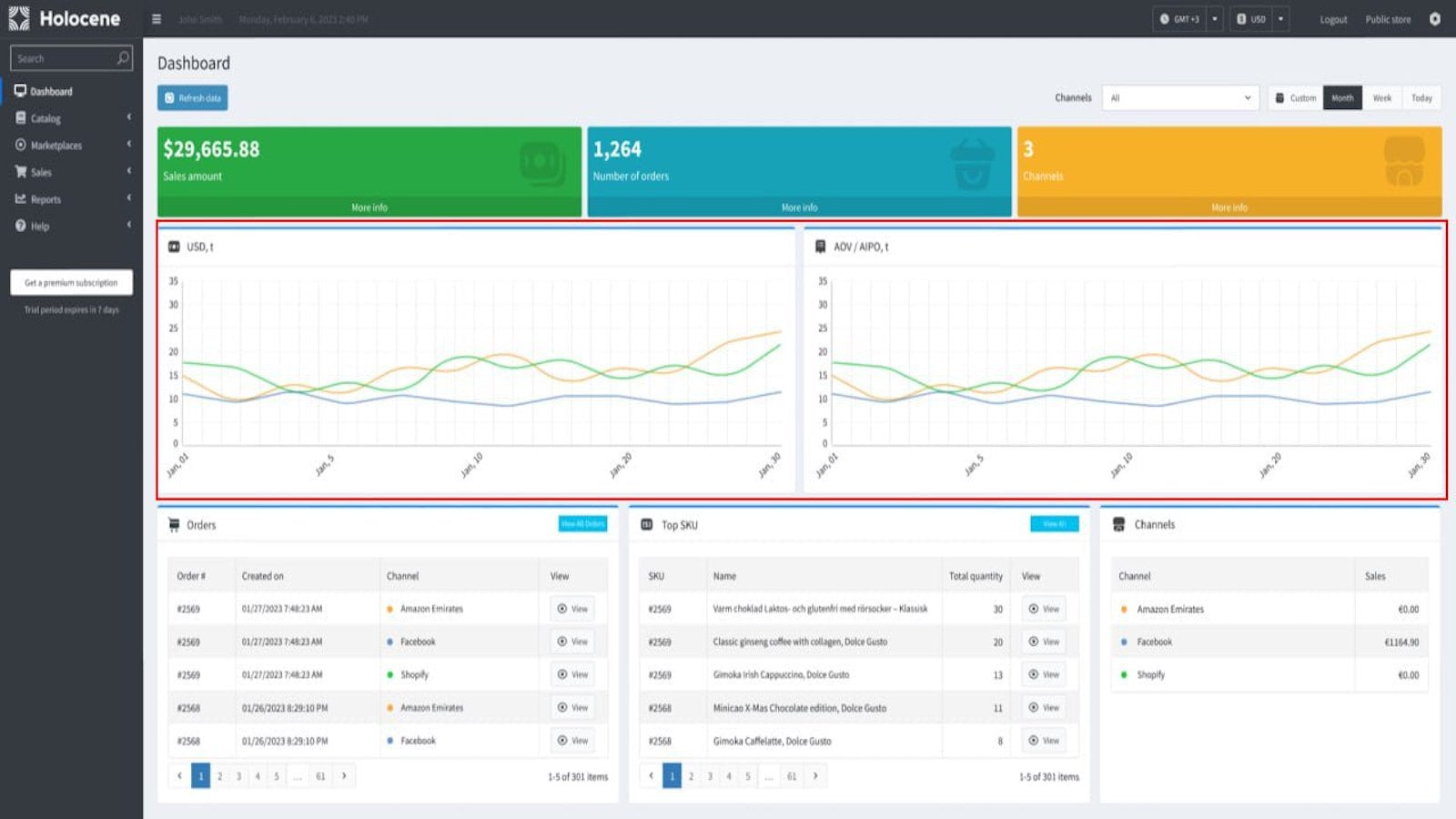Image resolution: width=1456 pixels, height=819 pixels.
Task: Click the Help question mark icon
Action: click(20, 226)
